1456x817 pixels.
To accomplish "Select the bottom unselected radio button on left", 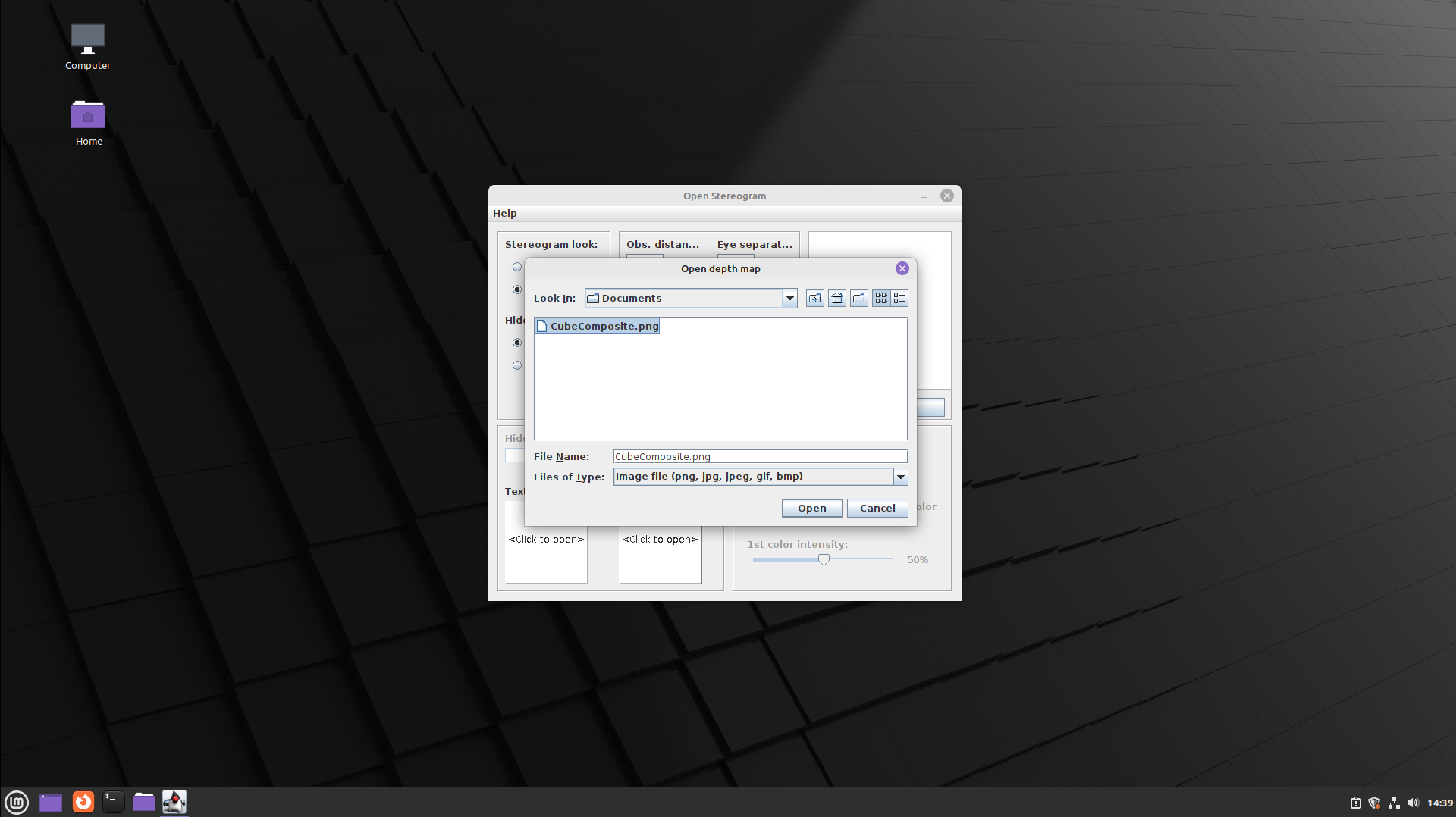I will click(517, 365).
